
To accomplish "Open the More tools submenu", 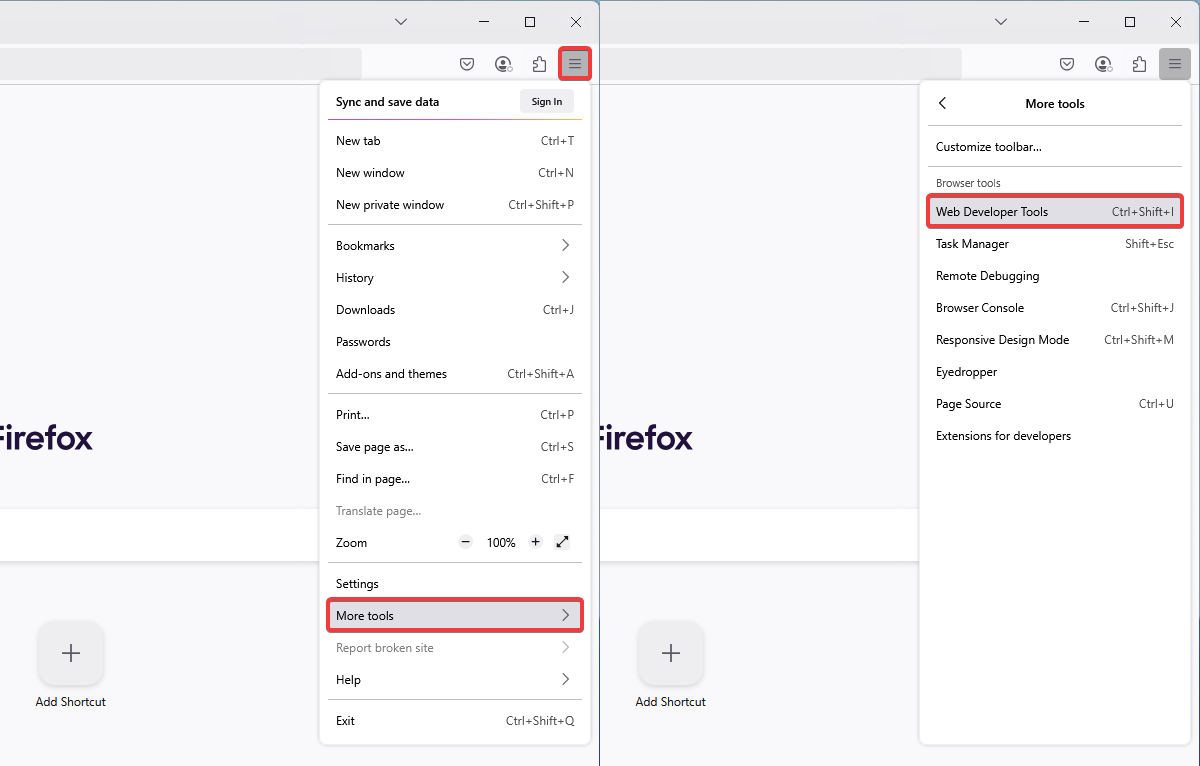I will coord(455,616).
